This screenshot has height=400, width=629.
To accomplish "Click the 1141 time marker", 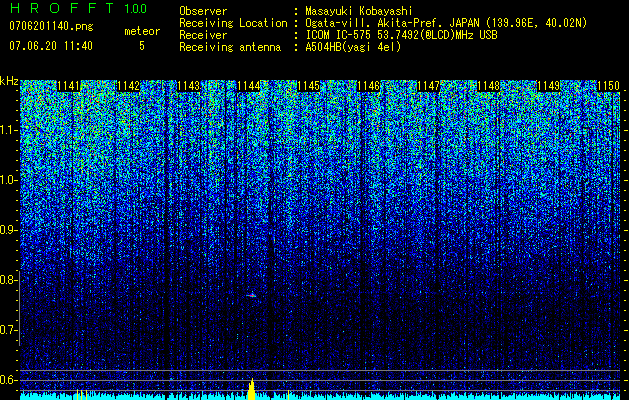I will pos(69,86).
